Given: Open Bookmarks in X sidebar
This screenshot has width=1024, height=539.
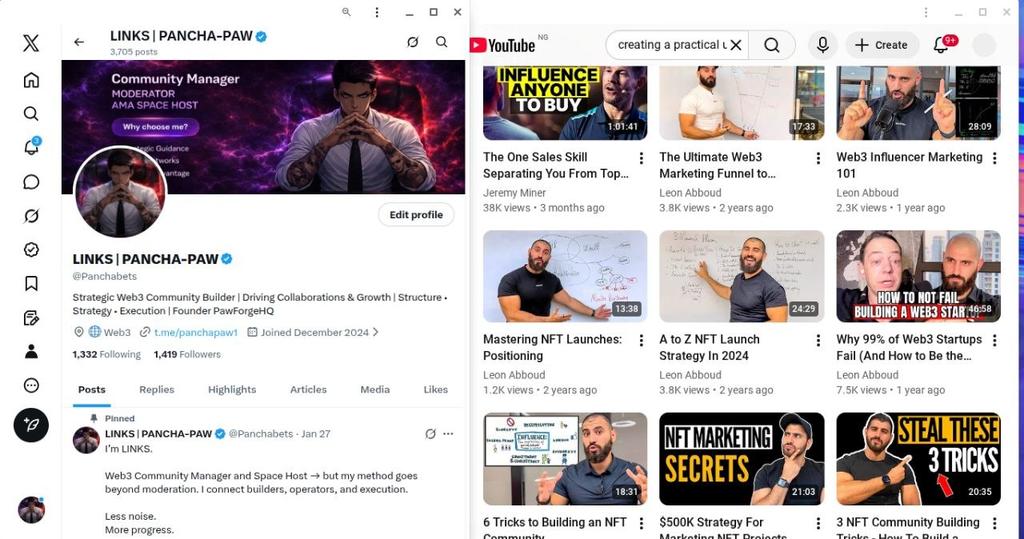Looking at the screenshot, I should (x=31, y=284).
